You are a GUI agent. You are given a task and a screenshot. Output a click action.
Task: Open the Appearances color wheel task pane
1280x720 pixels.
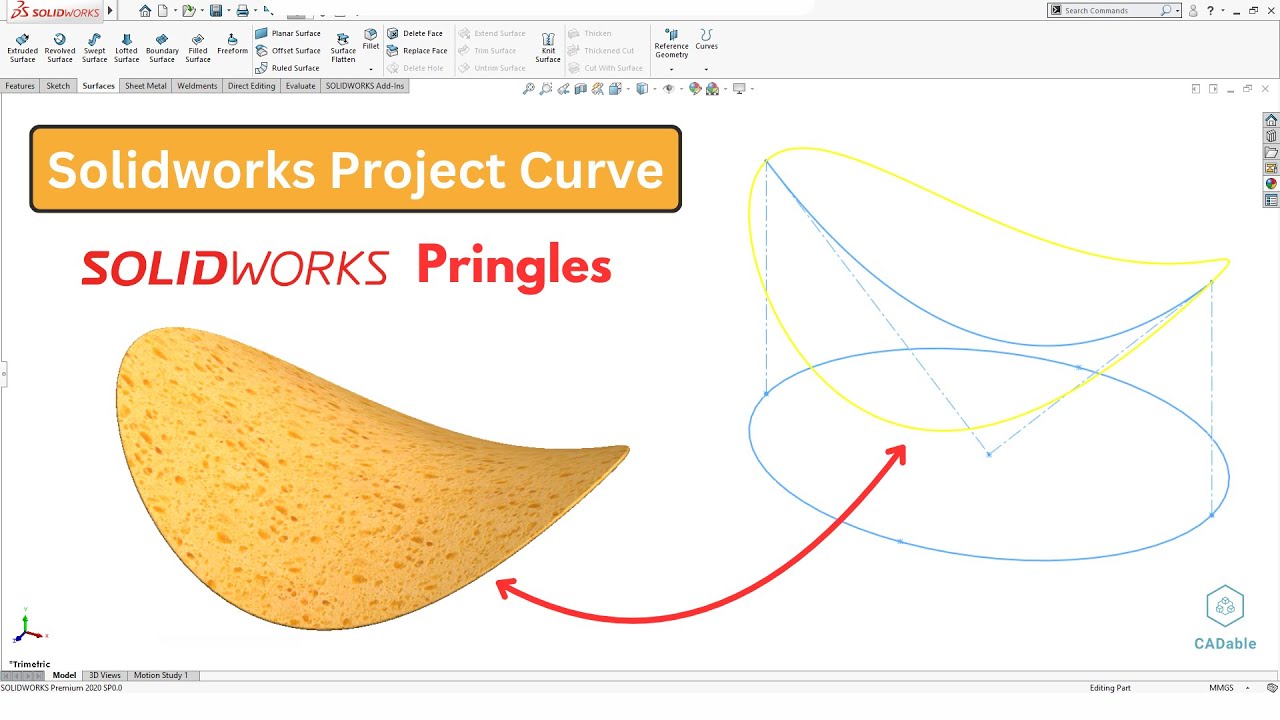point(1271,184)
